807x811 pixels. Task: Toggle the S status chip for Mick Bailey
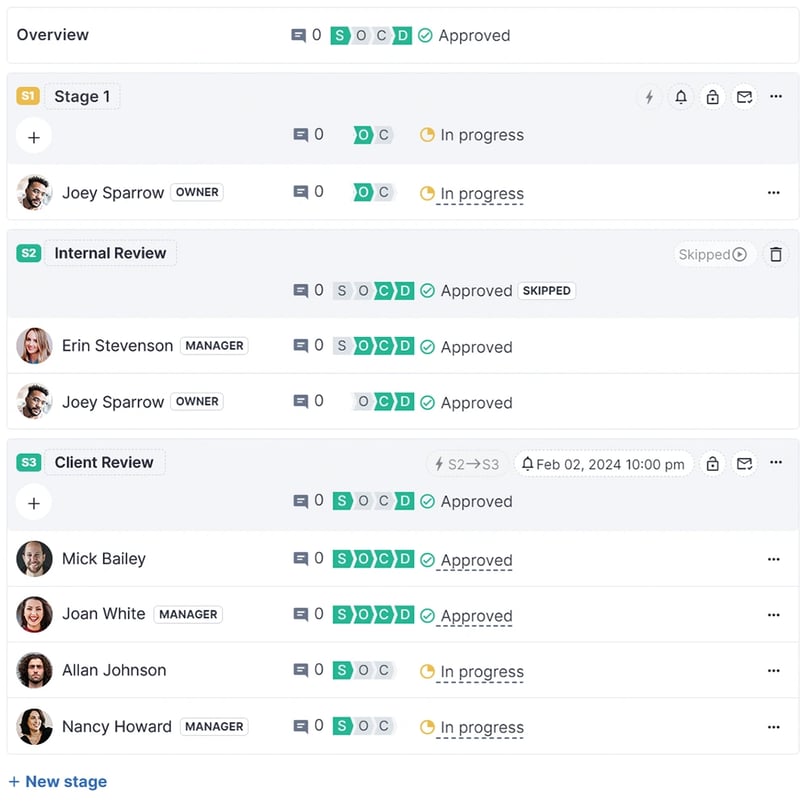click(342, 558)
